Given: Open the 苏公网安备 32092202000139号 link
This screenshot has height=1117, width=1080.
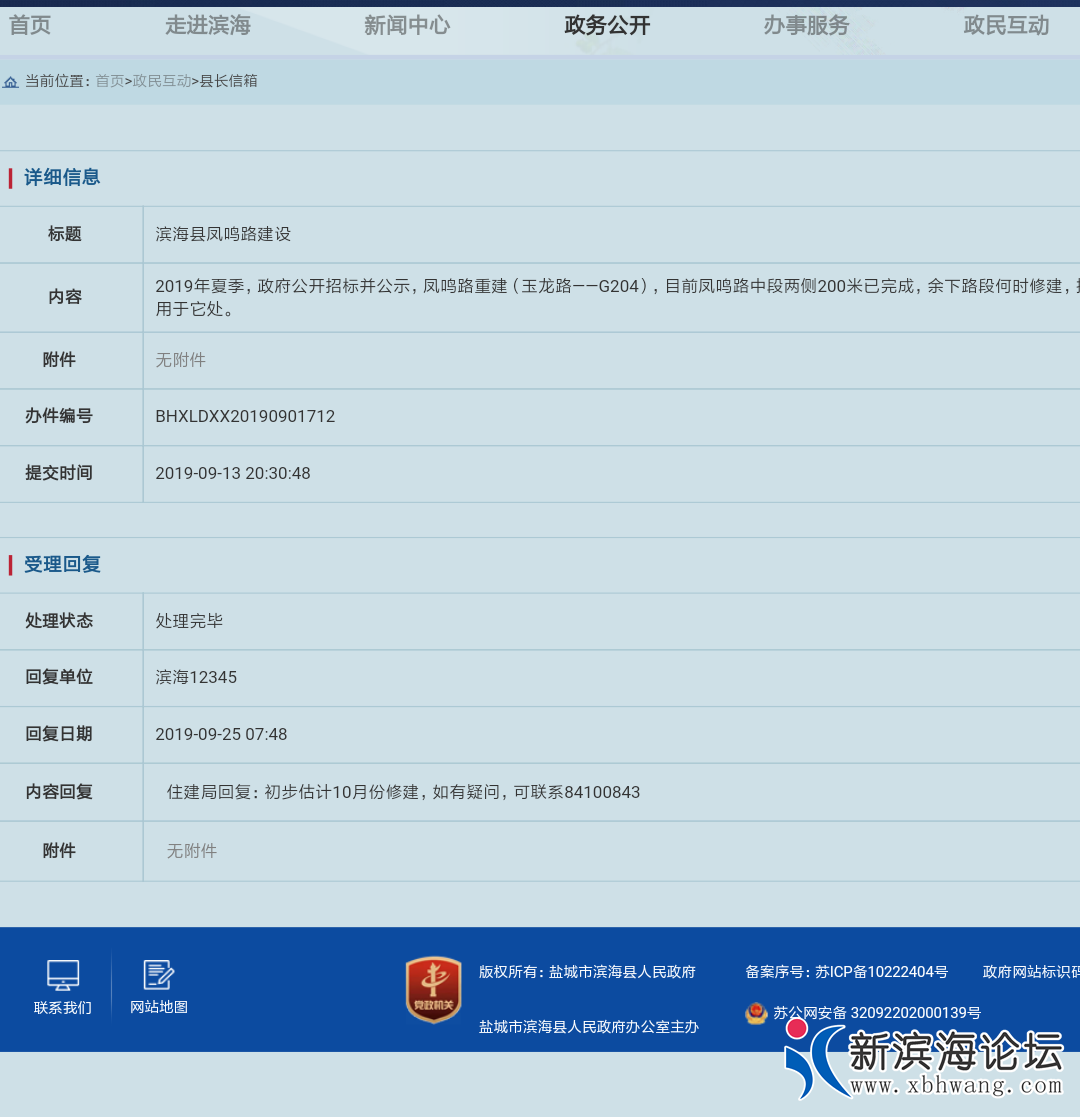Looking at the screenshot, I should (877, 1013).
